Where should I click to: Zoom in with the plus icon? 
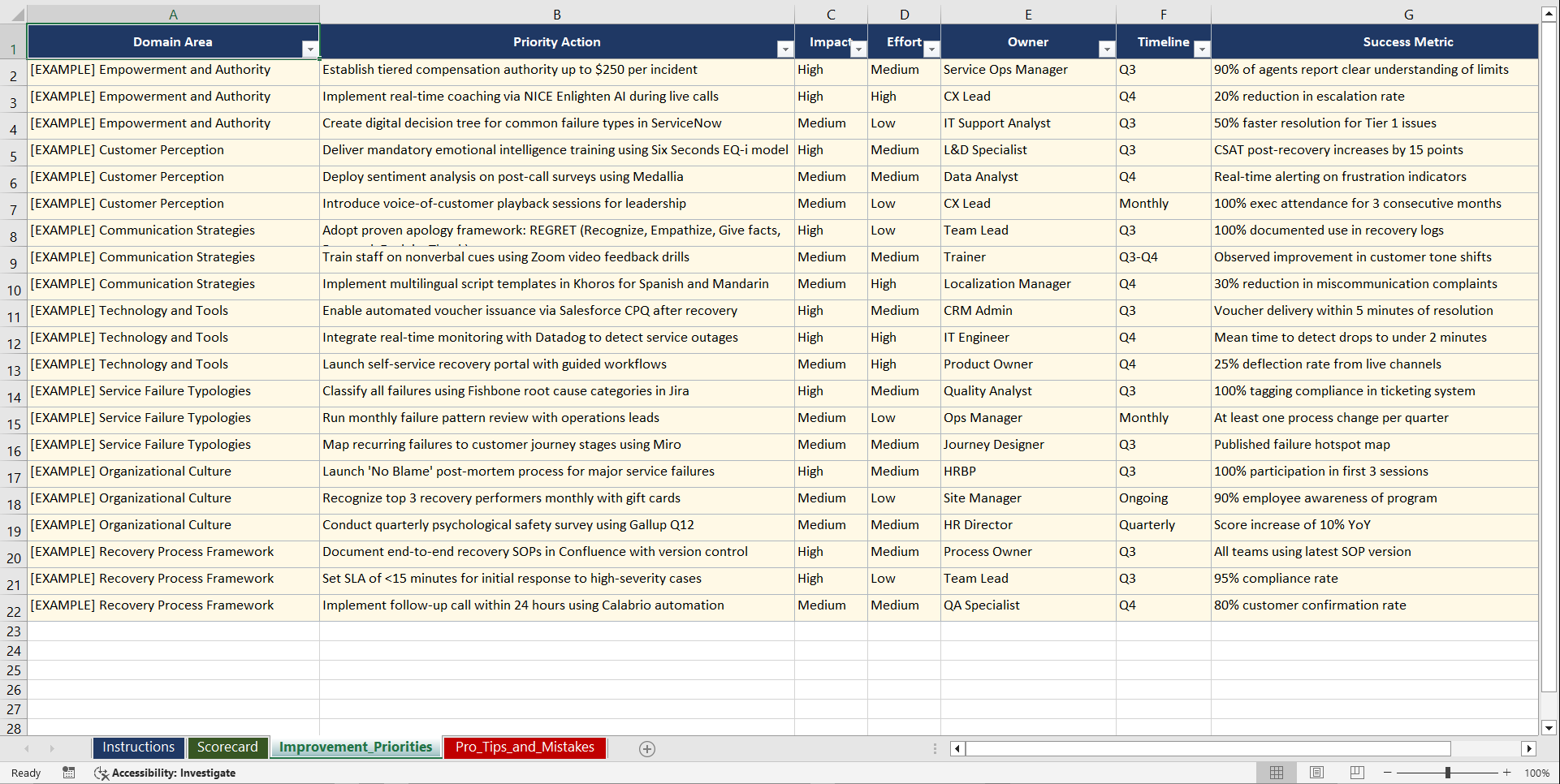coord(1507,773)
